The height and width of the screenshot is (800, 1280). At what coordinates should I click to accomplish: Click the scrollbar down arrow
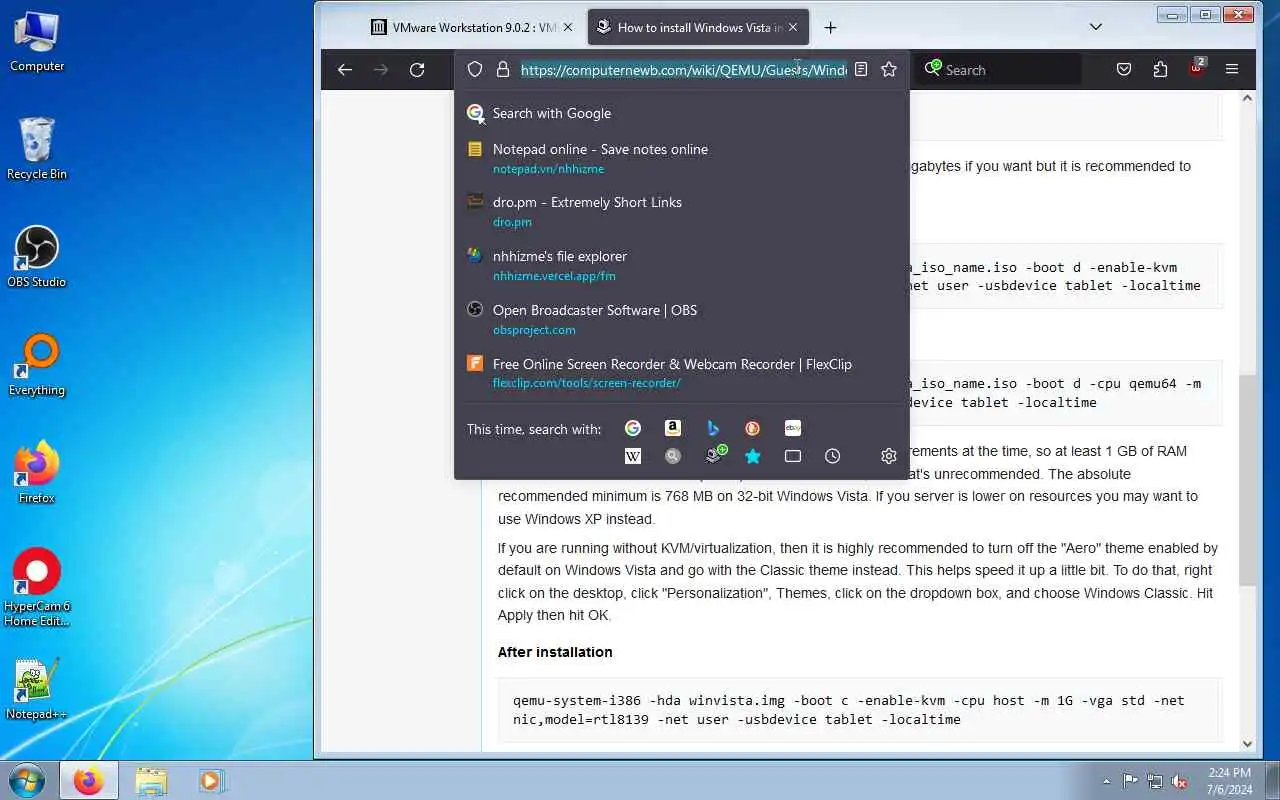tap(1247, 744)
